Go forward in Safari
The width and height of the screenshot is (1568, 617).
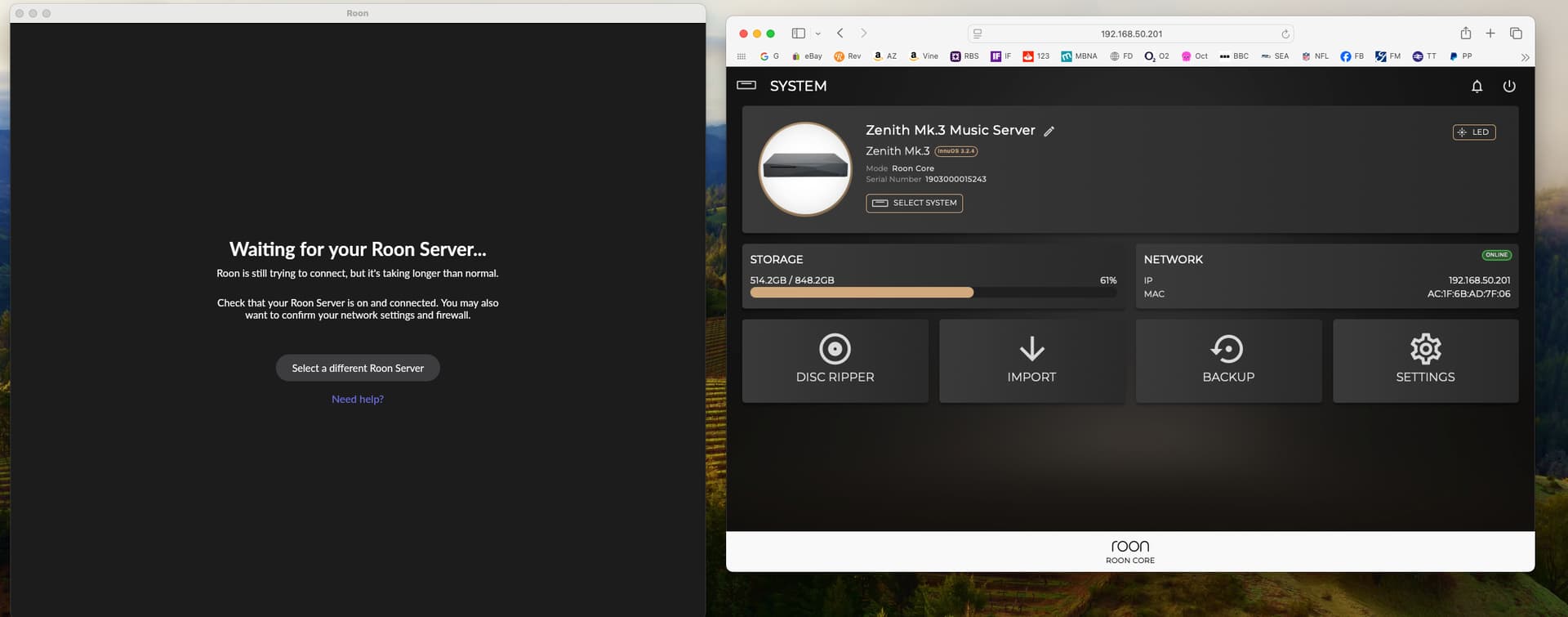point(863,34)
